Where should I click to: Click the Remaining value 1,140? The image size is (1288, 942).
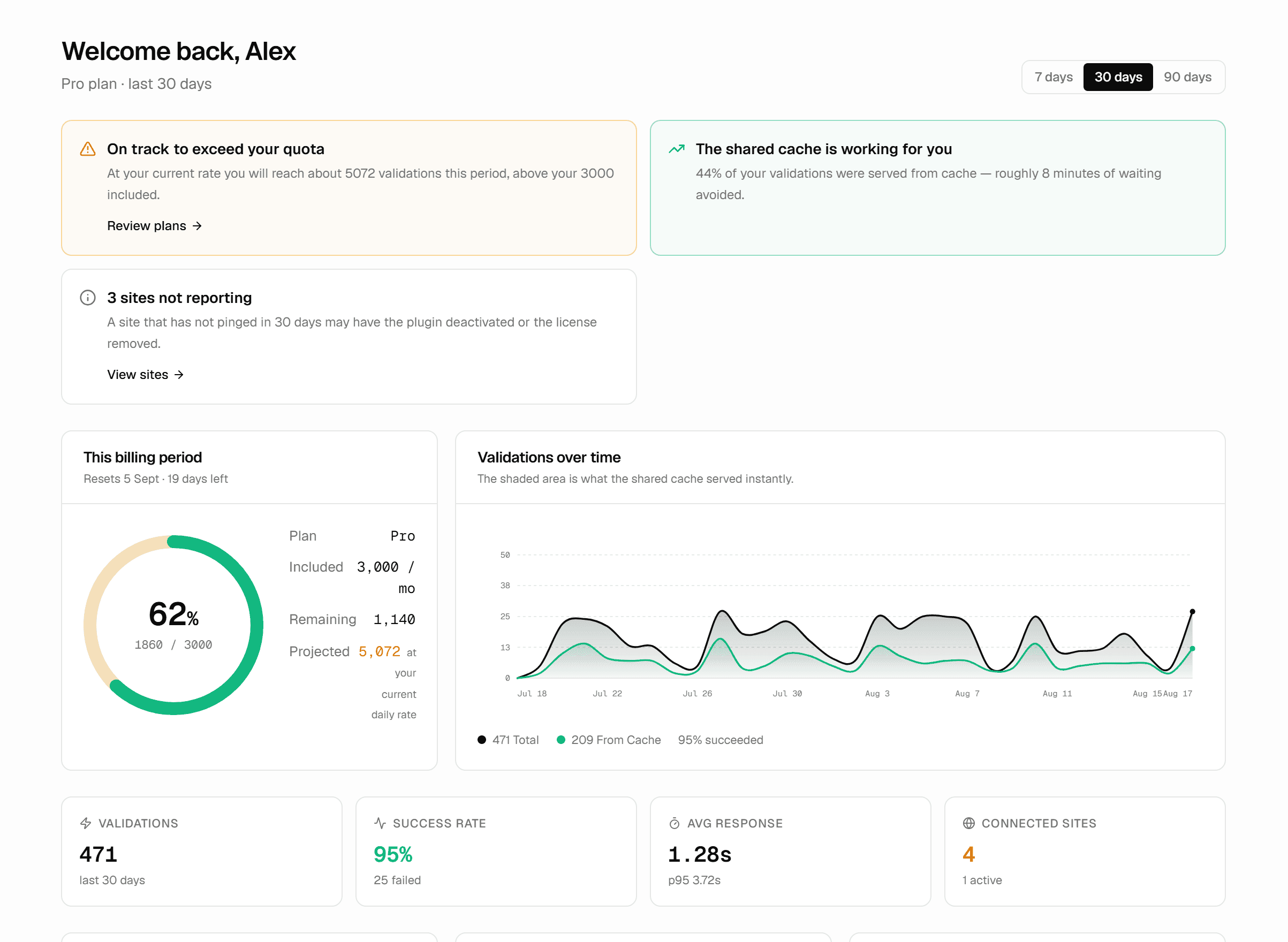tap(394, 619)
